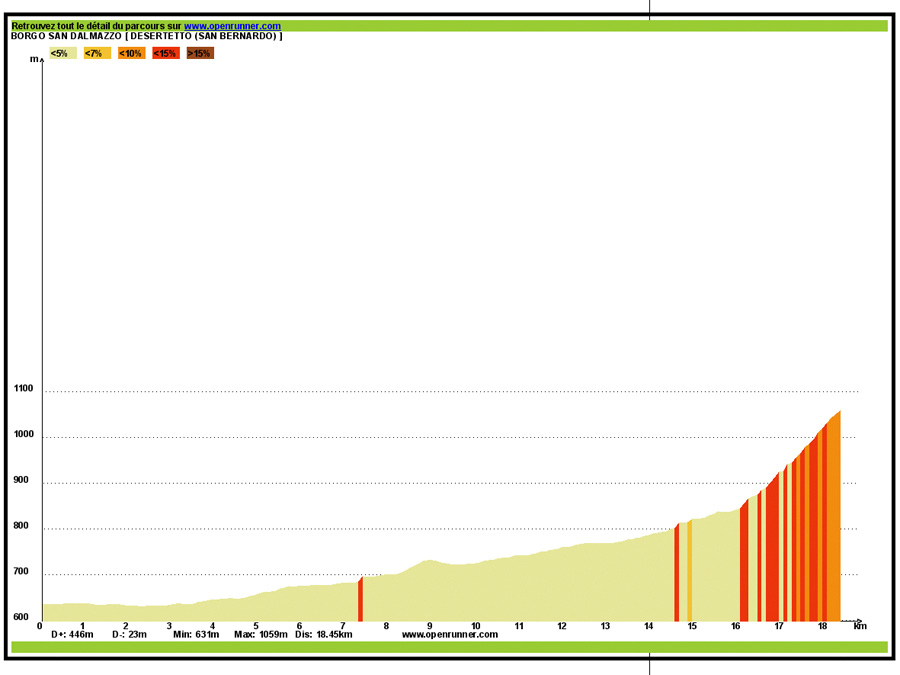The width and height of the screenshot is (900, 675).
Task: Click the www.openrunner.com footer text
Action: pyautogui.click(x=450, y=634)
